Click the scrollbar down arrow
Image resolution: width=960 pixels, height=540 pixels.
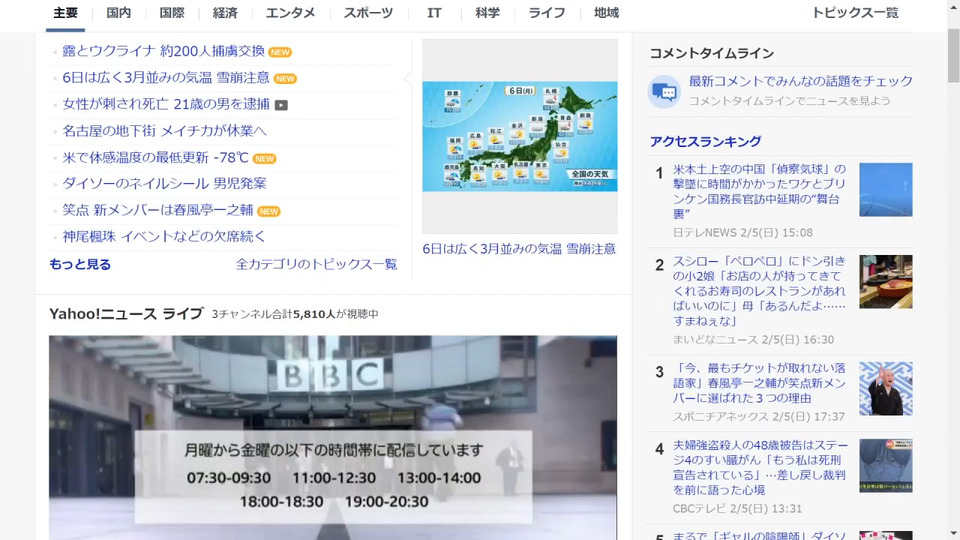[x=953, y=534]
